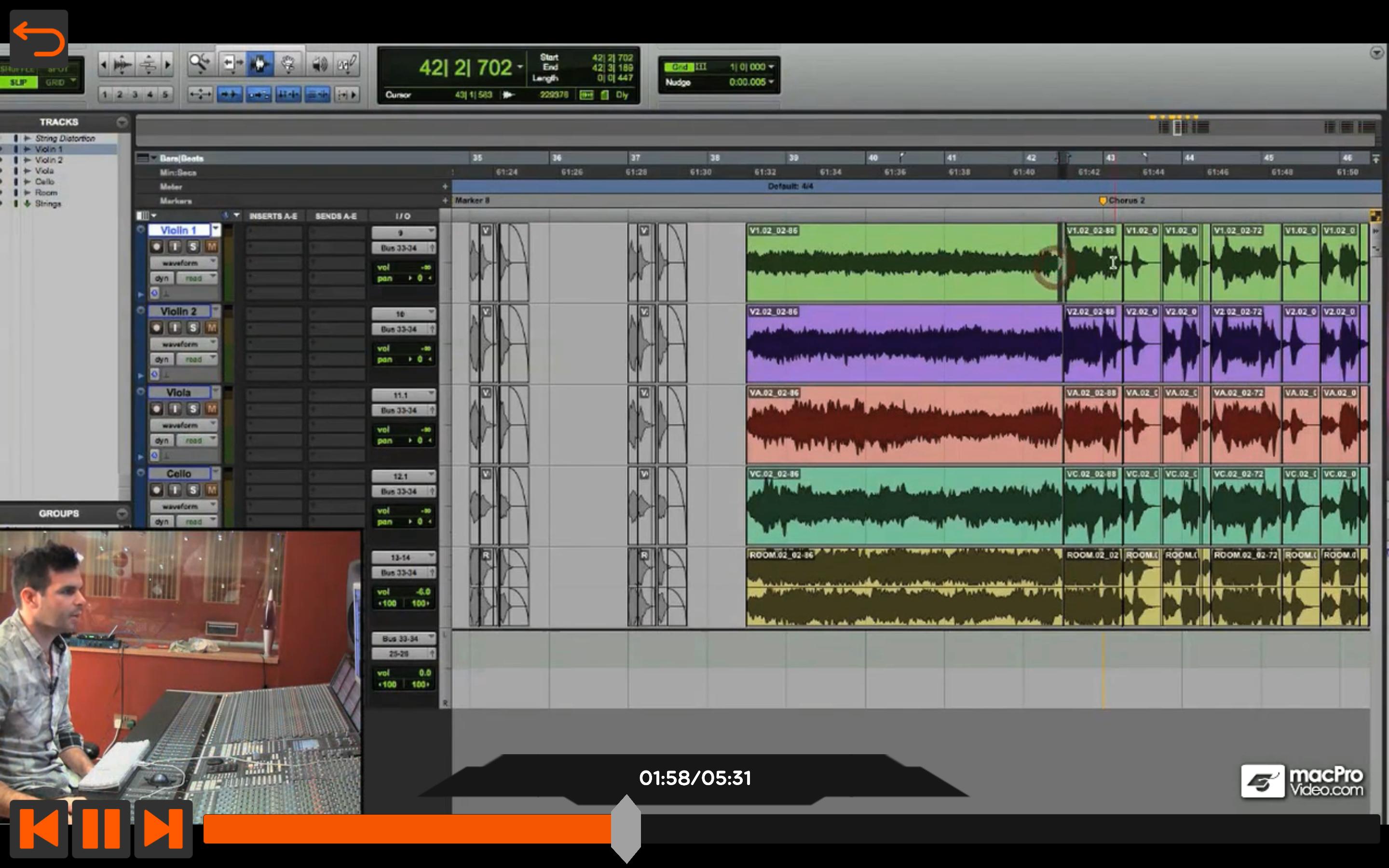Record-enable the Viola track
The width and height of the screenshot is (1389, 868).
[156, 409]
